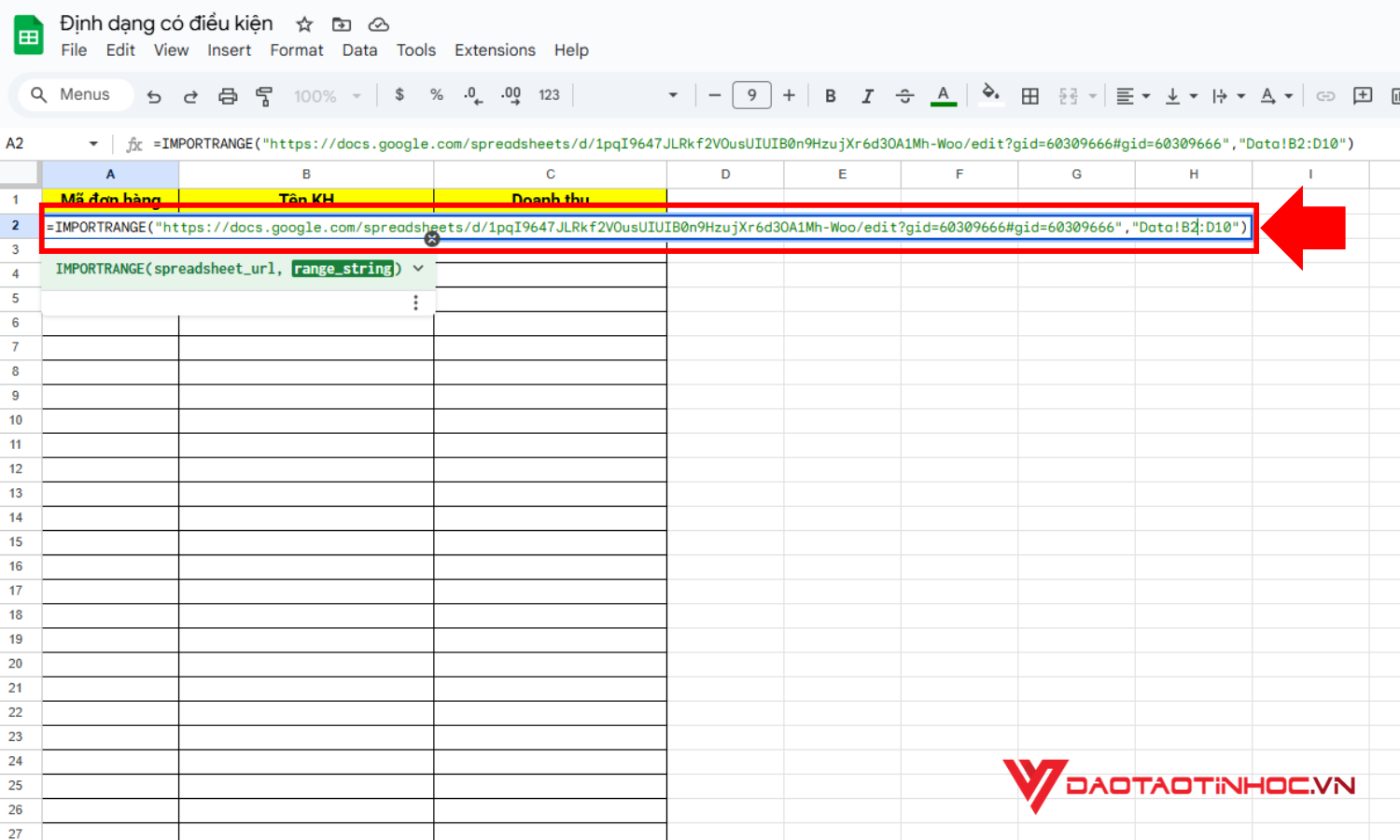Viewport: 1400px width, 840px height.
Task: Click the move to folder icon
Action: (x=342, y=24)
